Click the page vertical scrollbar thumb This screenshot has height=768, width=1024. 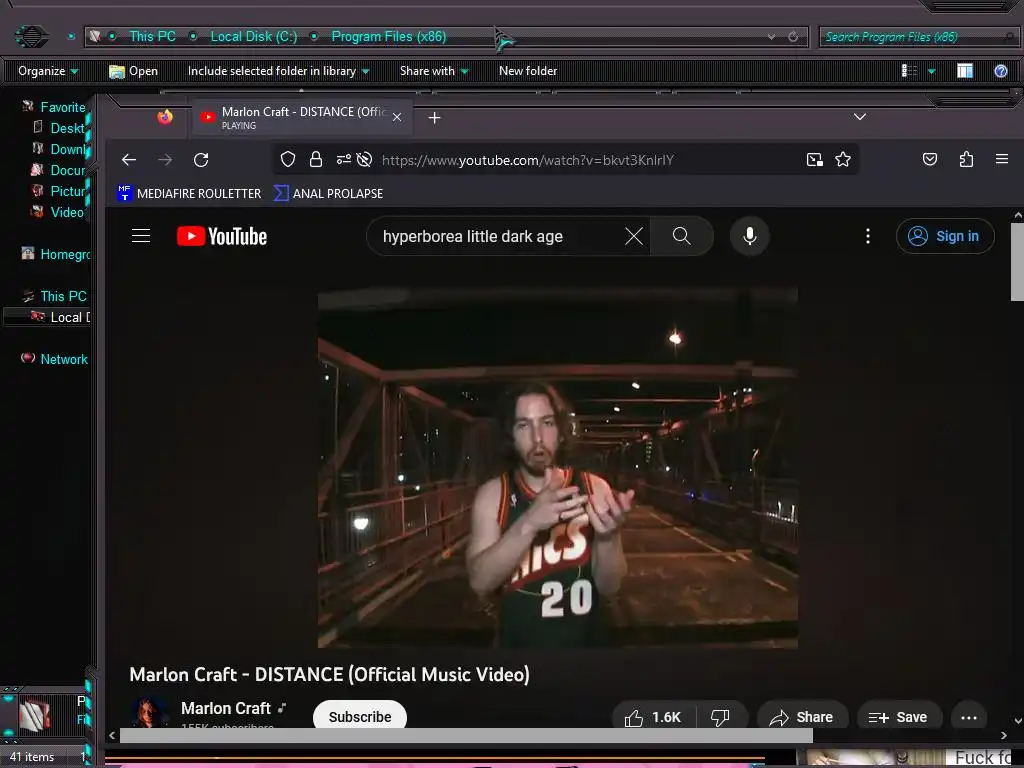pyautogui.click(x=1017, y=262)
